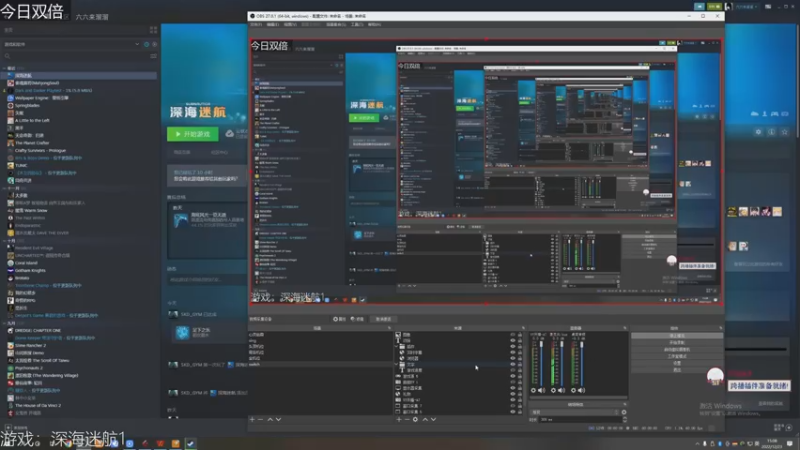Collapse the 十月 category in Steam library
The height and width of the screenshot is (450, 800).
coord(5,241)
